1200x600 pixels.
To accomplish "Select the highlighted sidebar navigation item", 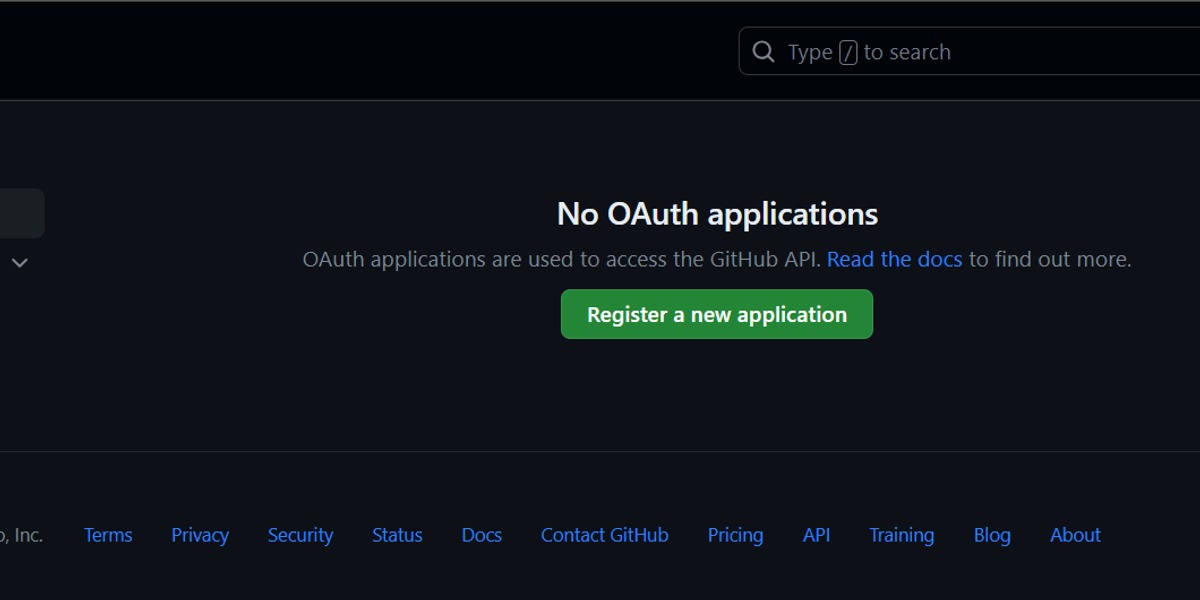I will [x=20, y=213].
